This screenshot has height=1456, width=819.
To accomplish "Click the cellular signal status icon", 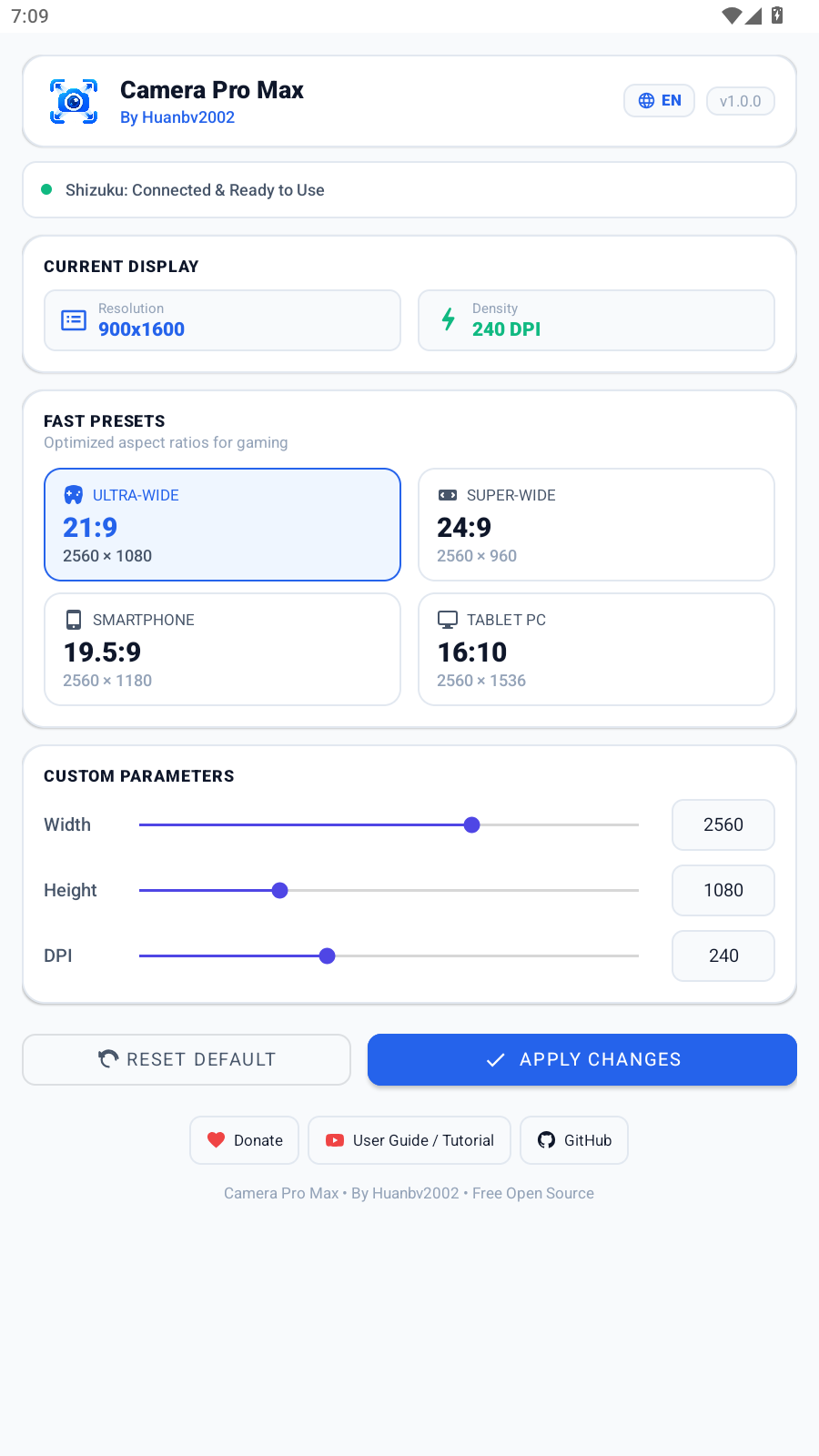I will pos(753,15).
